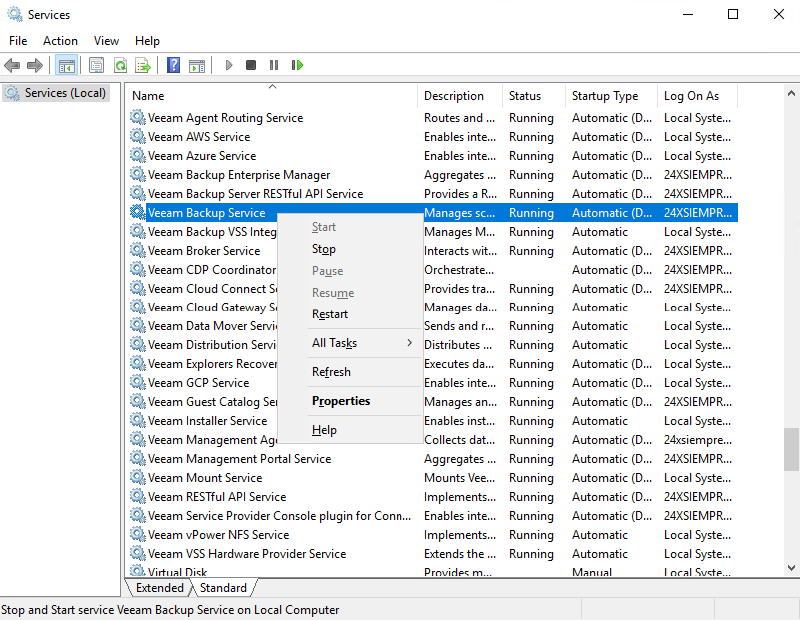Click '24xsiempre...' log on cell

coord(698,440)
